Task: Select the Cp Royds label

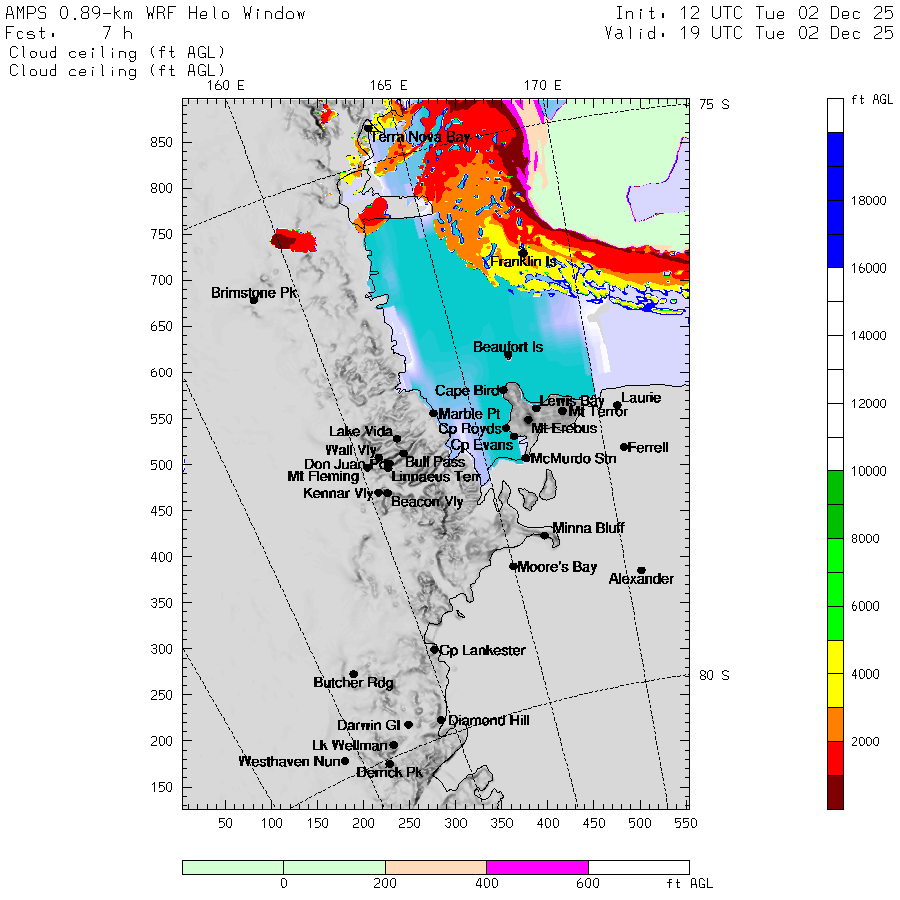Action: click(470, 429)
